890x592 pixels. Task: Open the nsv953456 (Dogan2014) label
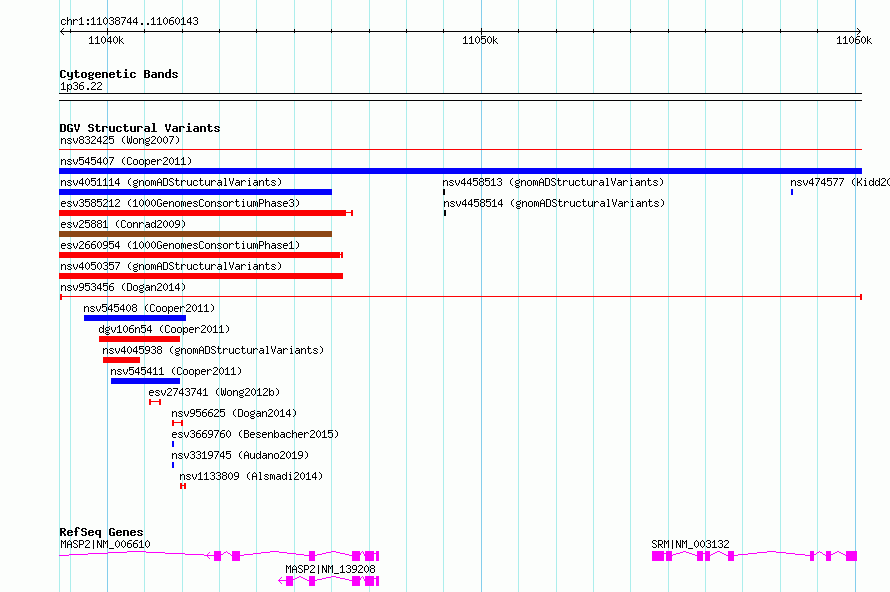click(123, 287)
